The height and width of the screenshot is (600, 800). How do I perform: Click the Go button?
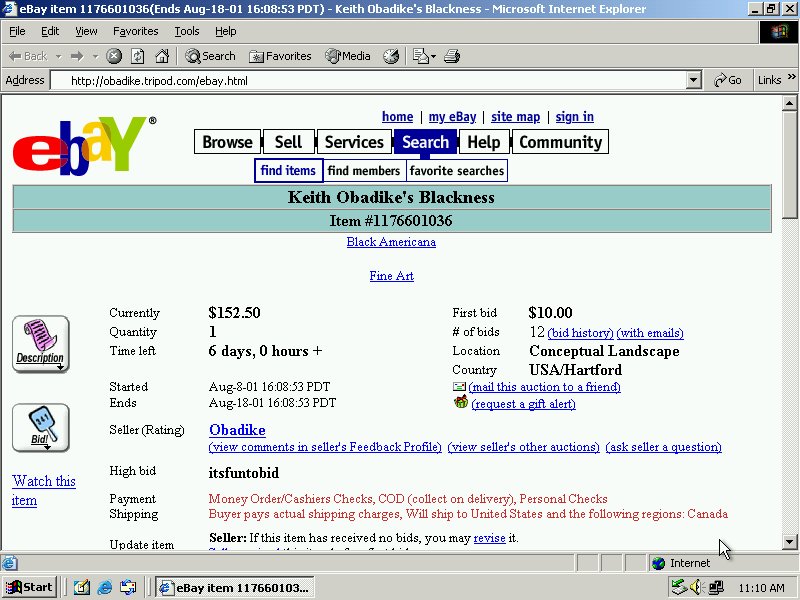pyautogui.click(x=728, y=80)
